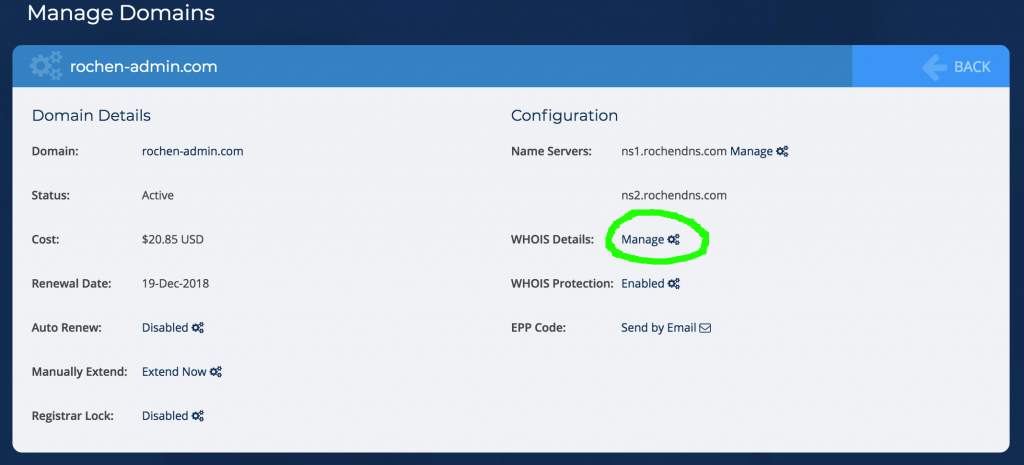
Task: Click the rochen-admin.com panel title
Action: point(144,67)
